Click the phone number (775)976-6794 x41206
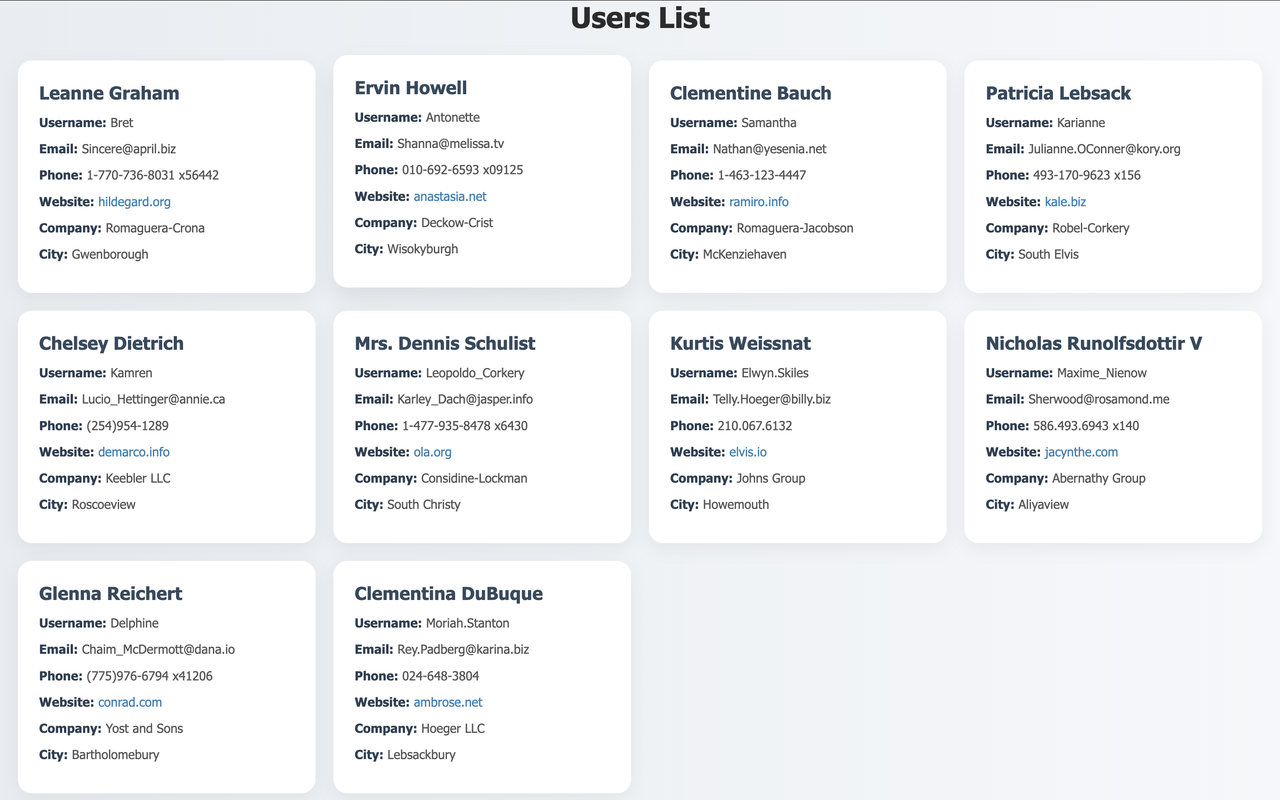 [x=149, y=676]
